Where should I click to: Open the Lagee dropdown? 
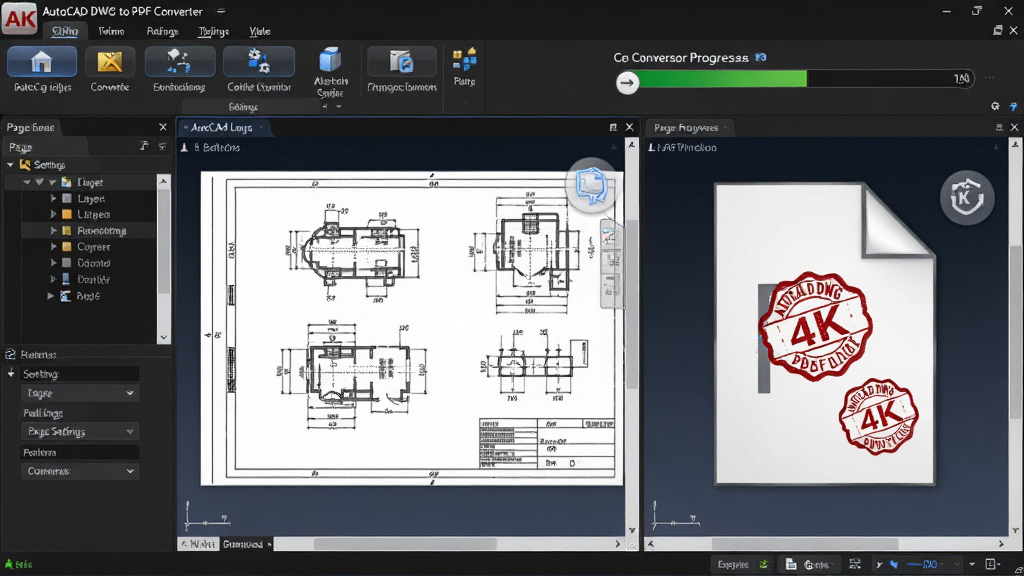pos(80,393)
